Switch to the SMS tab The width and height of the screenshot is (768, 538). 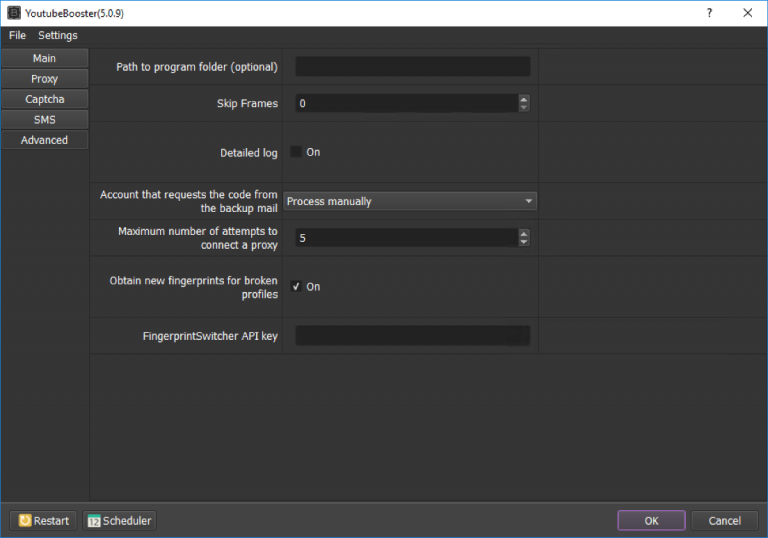pos(45,120)
